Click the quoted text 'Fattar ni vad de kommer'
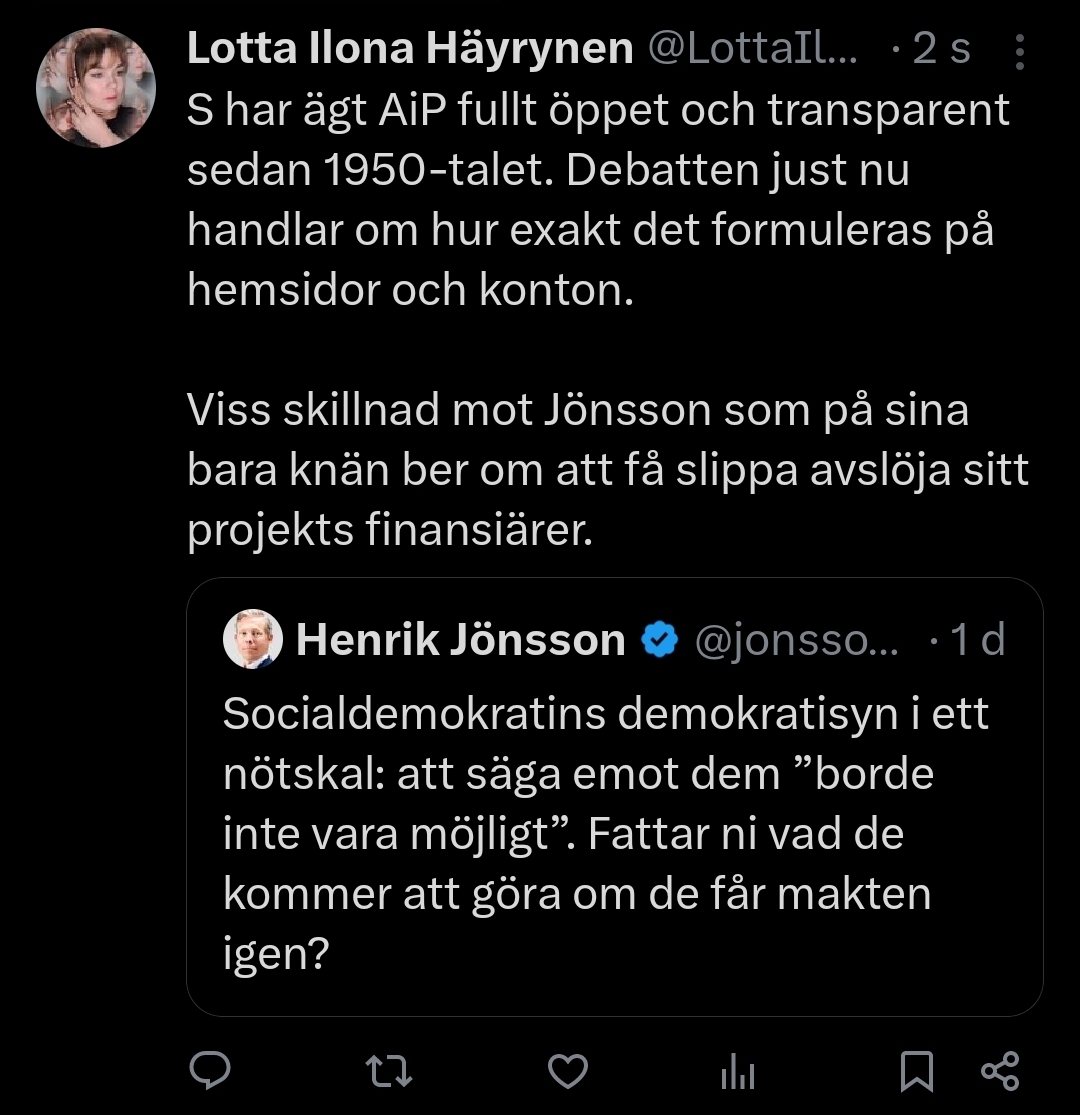Screen dimensions: 1080x1115 click(745, 833)
